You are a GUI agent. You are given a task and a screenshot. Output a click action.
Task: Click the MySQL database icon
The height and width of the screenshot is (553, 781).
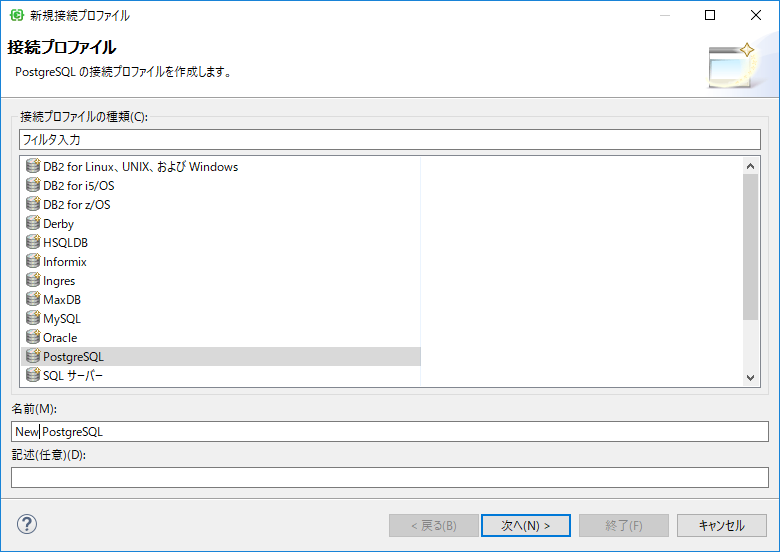[33, 318]
